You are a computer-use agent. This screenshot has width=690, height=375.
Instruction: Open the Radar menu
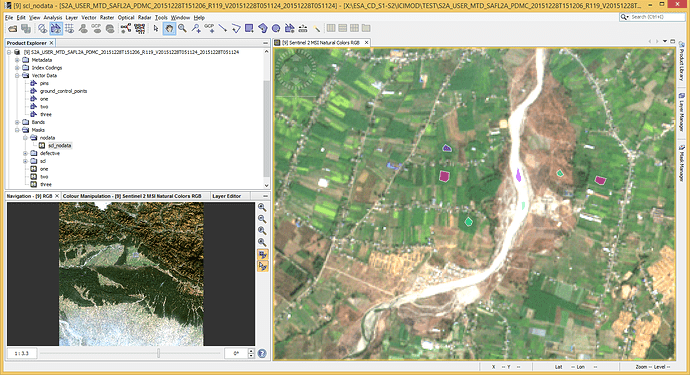[x=144, y=18]
